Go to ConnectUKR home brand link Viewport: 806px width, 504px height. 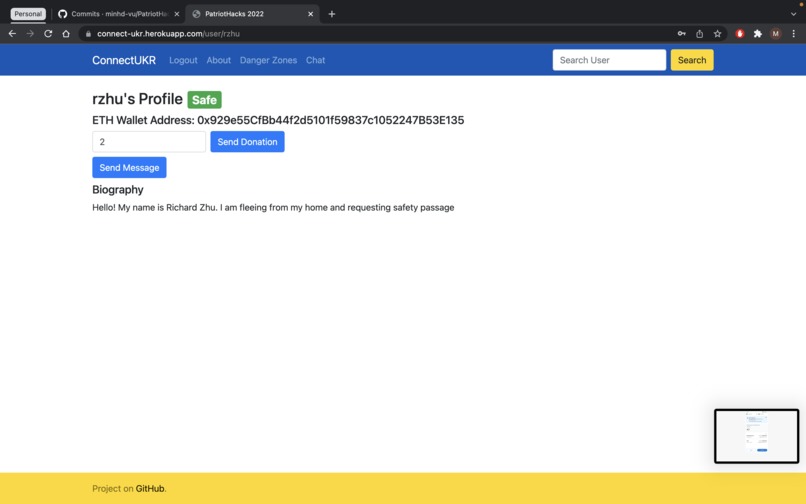[124, 60]
